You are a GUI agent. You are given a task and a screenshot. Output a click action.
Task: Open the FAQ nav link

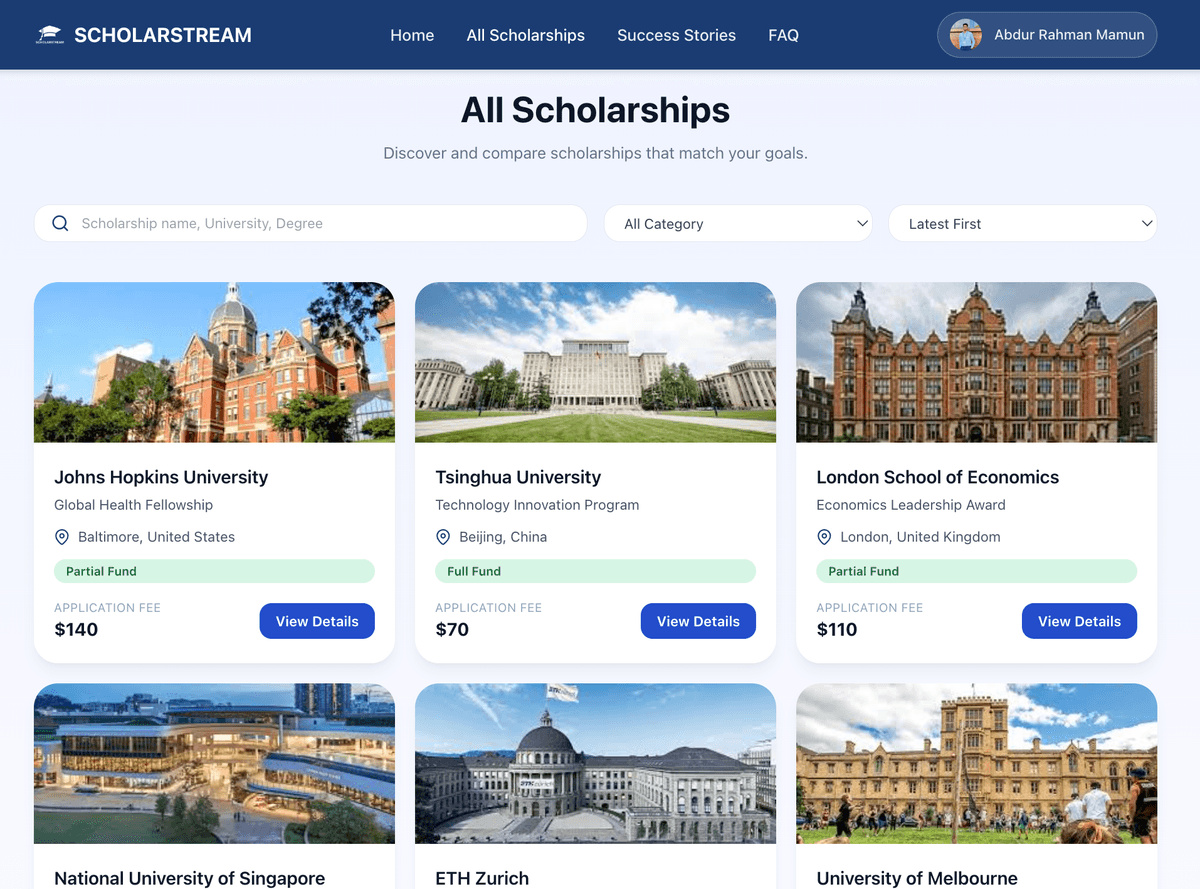tap(783, 35)
